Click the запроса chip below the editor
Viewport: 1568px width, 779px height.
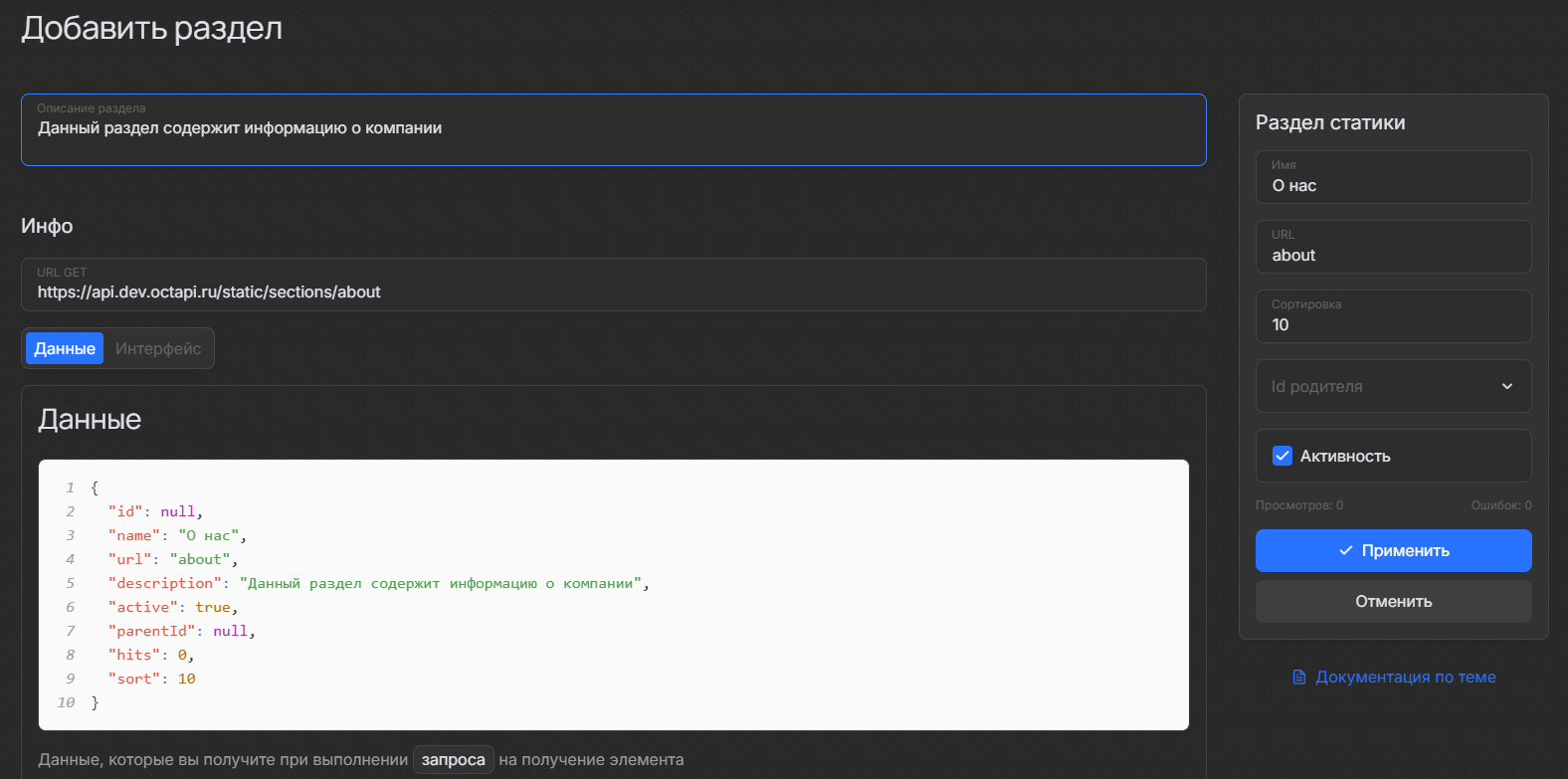pyautogui.click(x=453, y=760)
